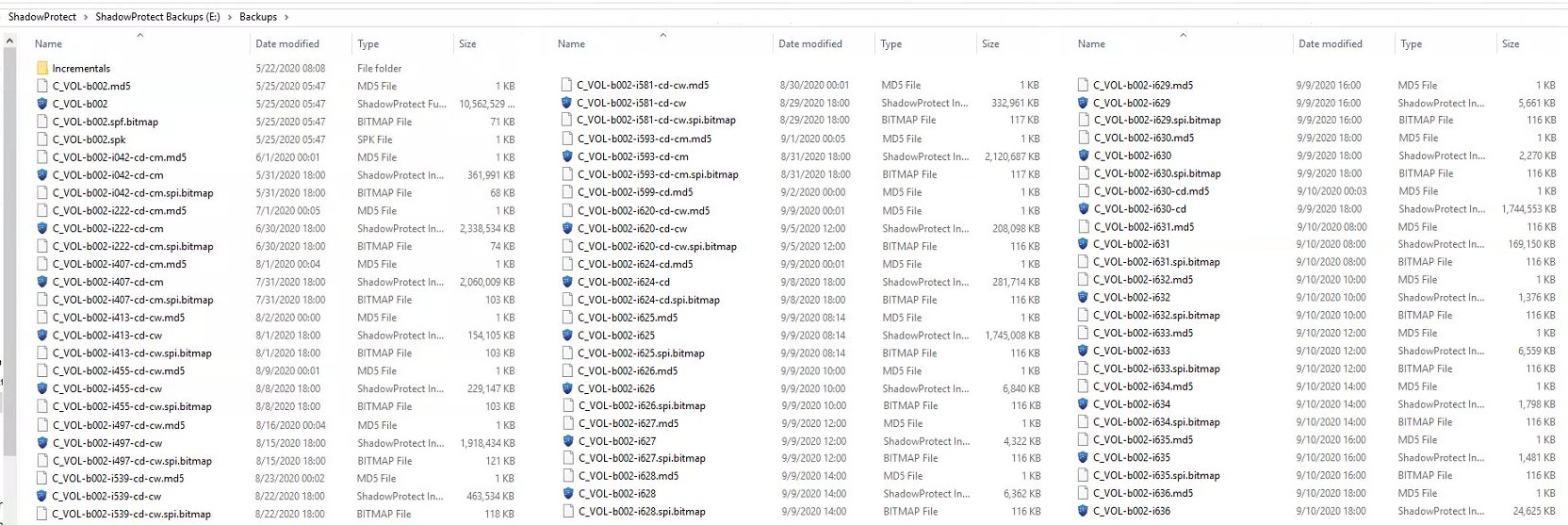
Task: Open chevron after ShadowProtect in address bar
Action: click(x=86, y=17)
